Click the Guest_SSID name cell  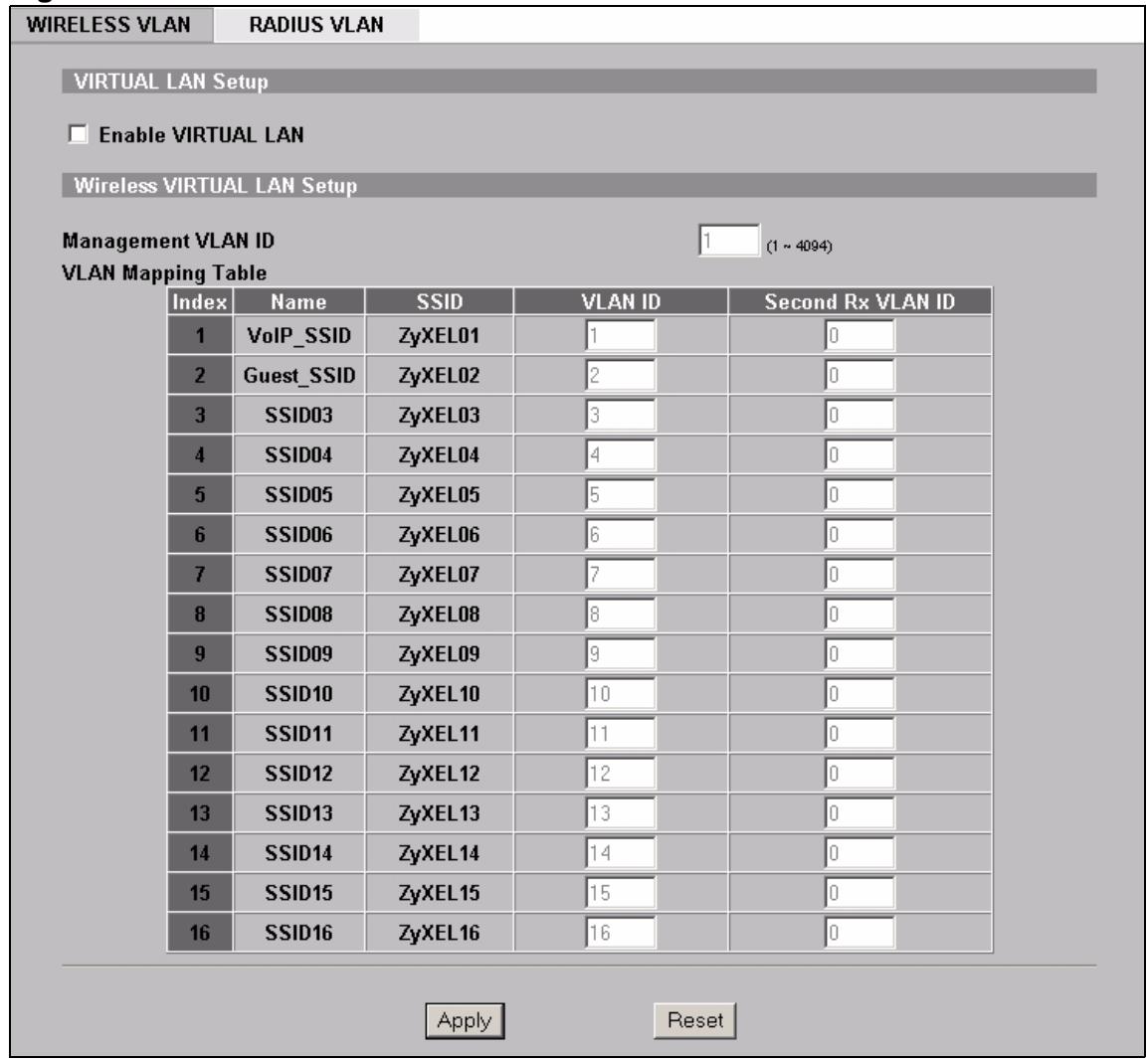click(298, 375)
